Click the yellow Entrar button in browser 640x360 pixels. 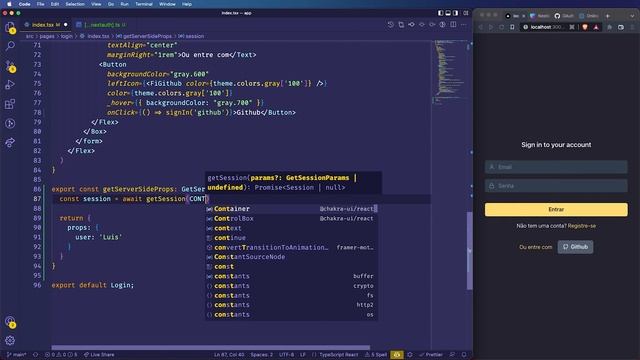pyautogui.click(x=556, y=209)
